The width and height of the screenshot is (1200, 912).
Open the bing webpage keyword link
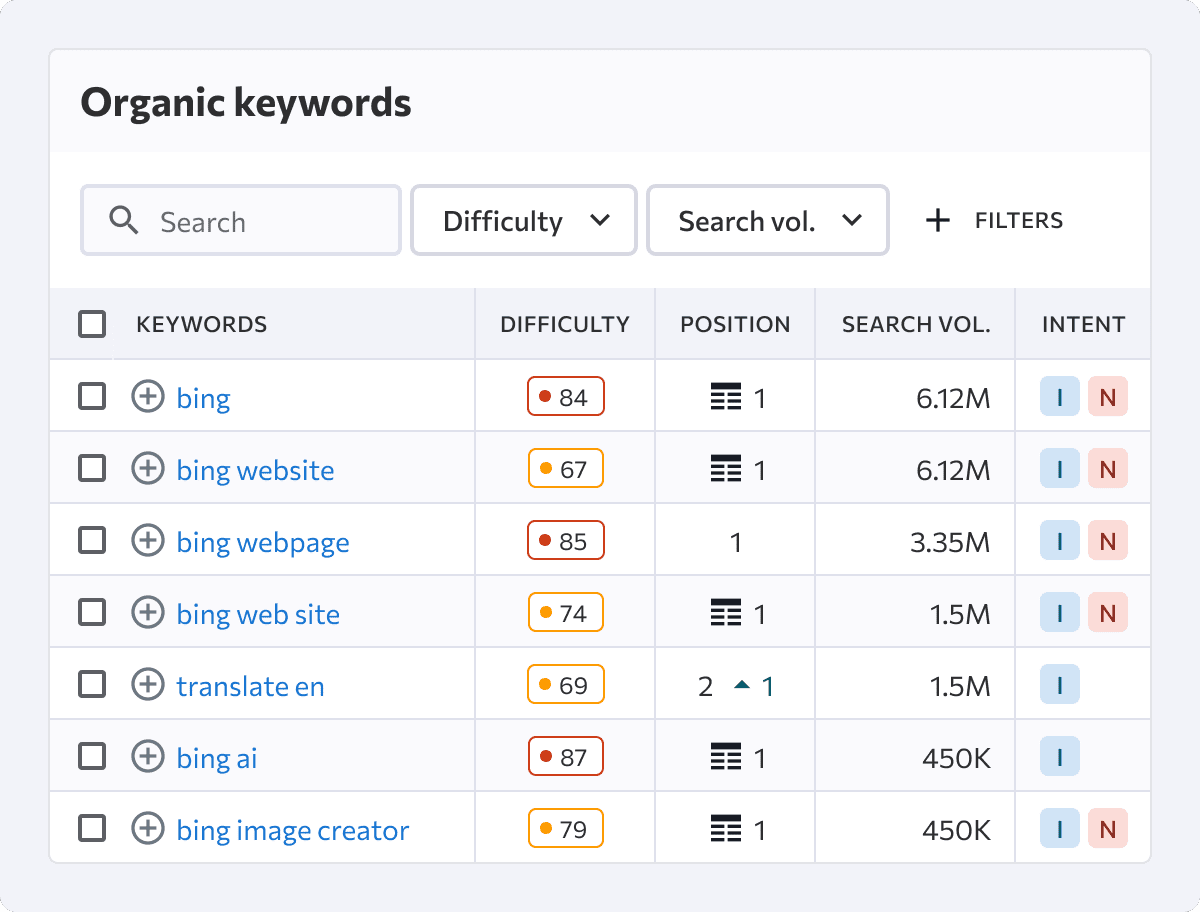pos(263,543)
